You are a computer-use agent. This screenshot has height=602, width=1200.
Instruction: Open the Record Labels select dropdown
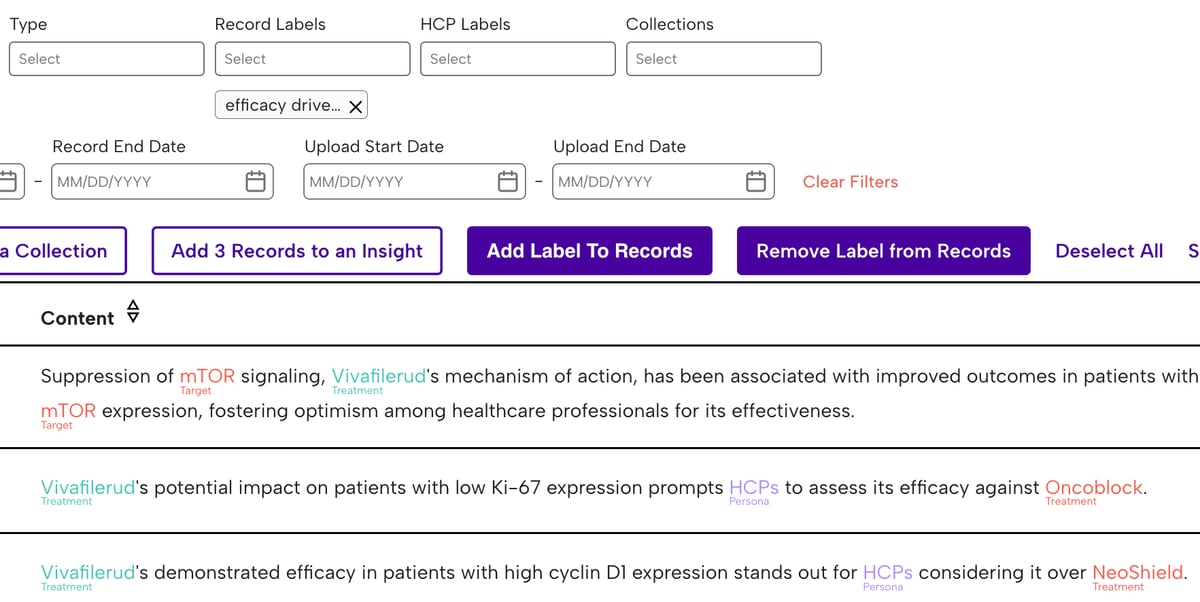click(x=312, y=59)
